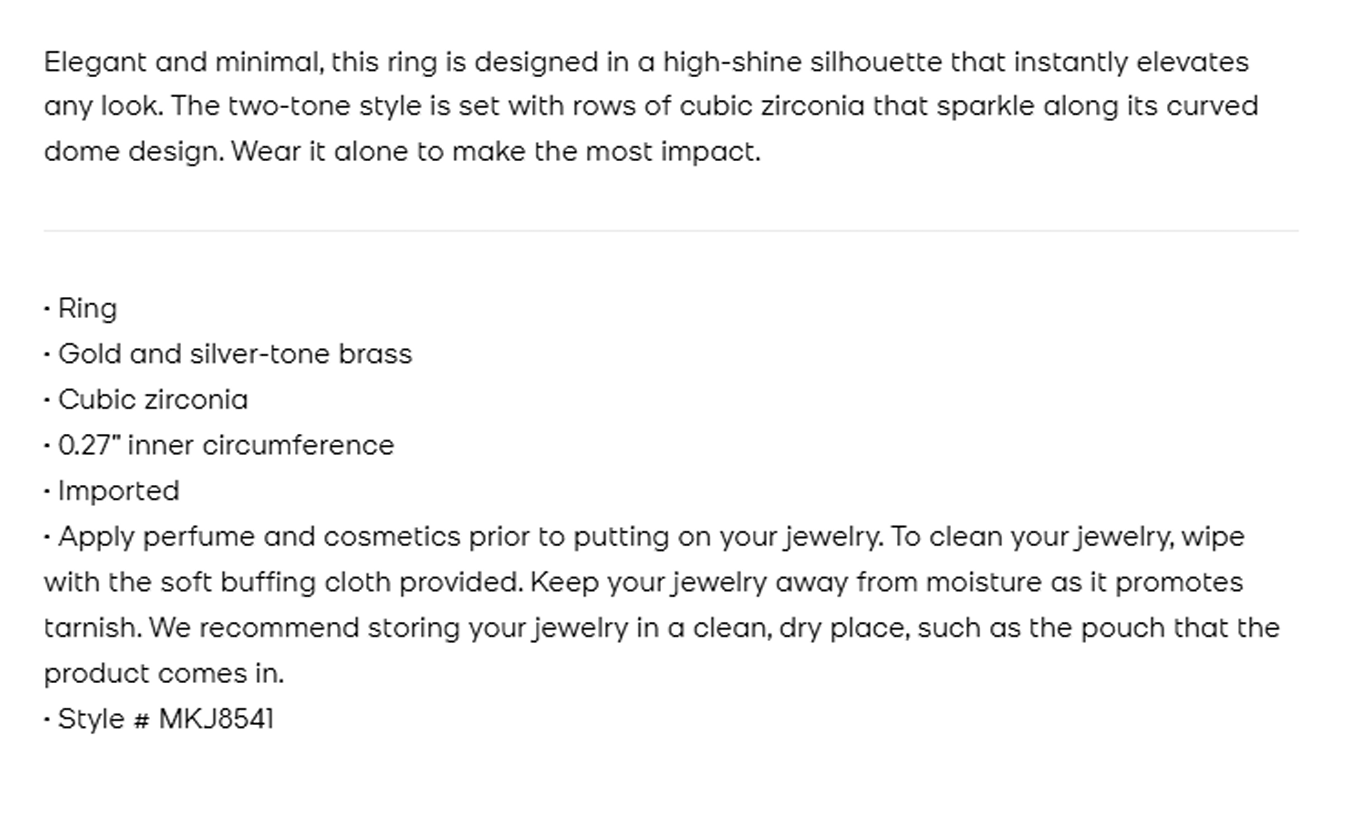Screen dimensions: 1350x814
Task: Click the "product comes in." line
Action: click(x=164, y=674)
